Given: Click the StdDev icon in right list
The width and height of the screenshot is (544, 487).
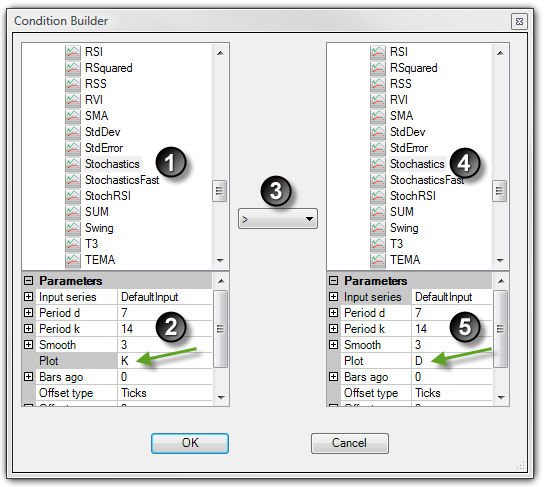Looking at the screenshot, I should pyautogui.click(x=377, y=132).
